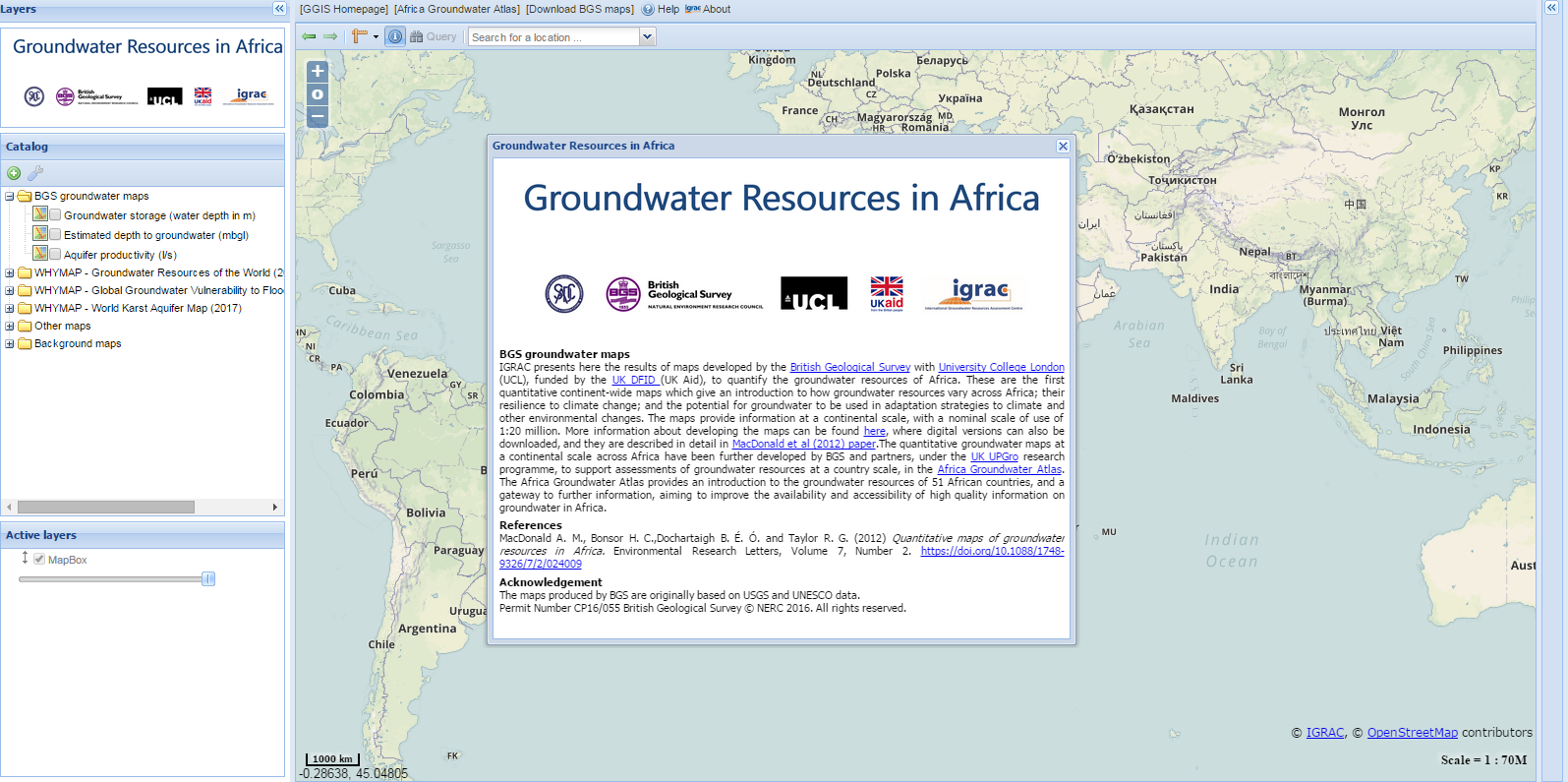Screen dimensions: 1568x782
Task: Go to next map extent with right arrow
Action: click(330, 36)
